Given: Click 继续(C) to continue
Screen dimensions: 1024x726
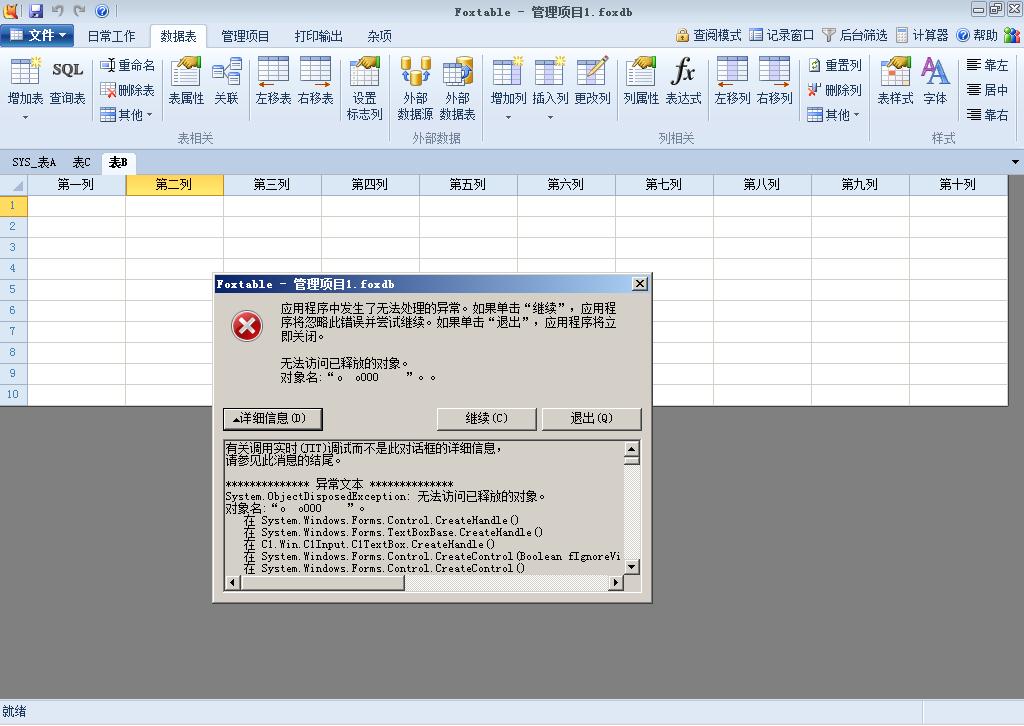Looking at the screenshot, I should 487,418.
